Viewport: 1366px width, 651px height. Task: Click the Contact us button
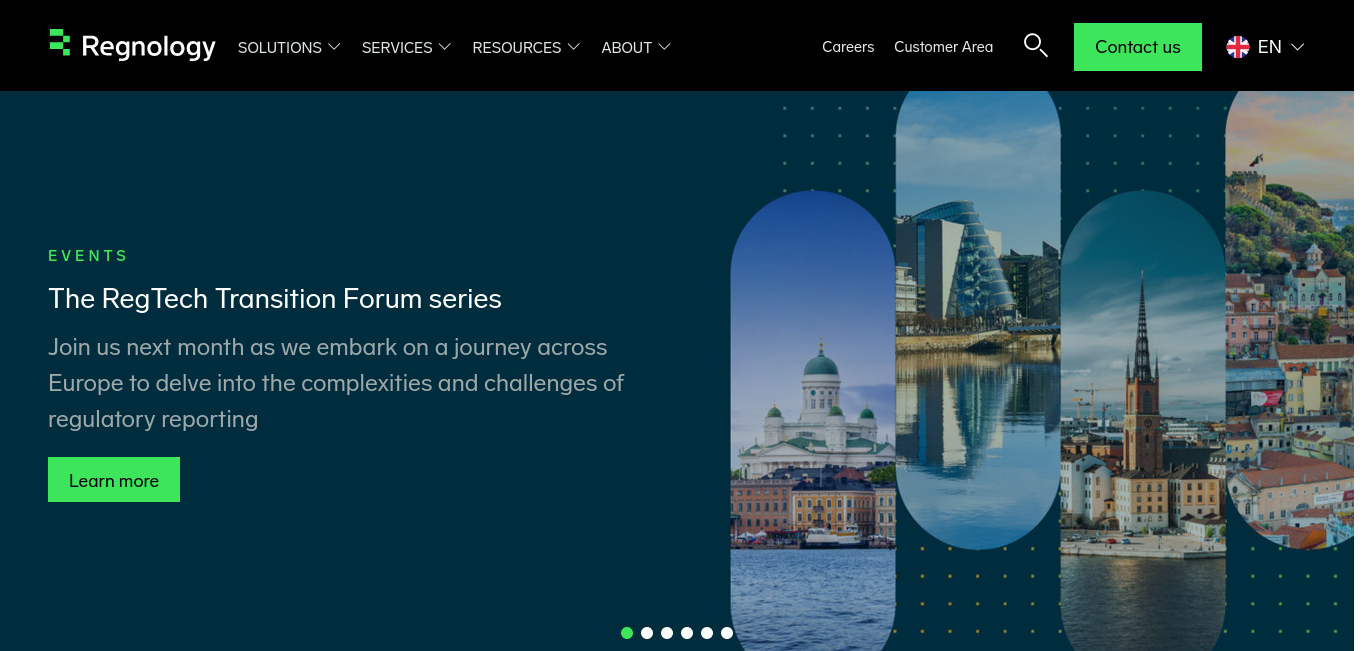pyautogui.click(x=1138, y=47)
